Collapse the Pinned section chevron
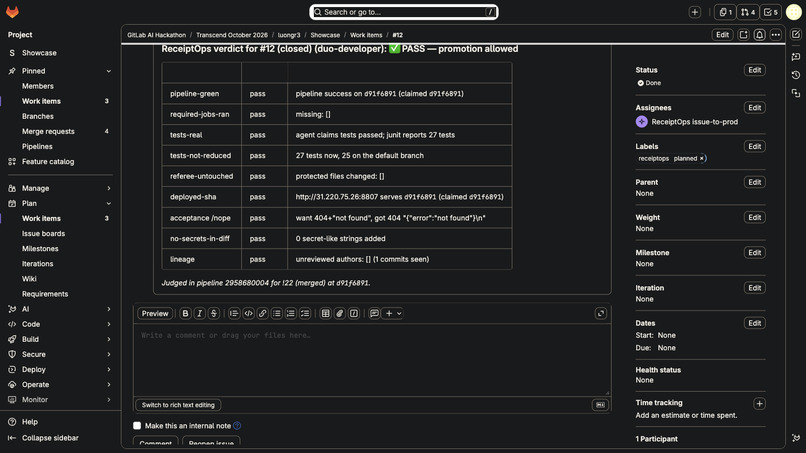 pyautogui.click(x=108, y=71)
